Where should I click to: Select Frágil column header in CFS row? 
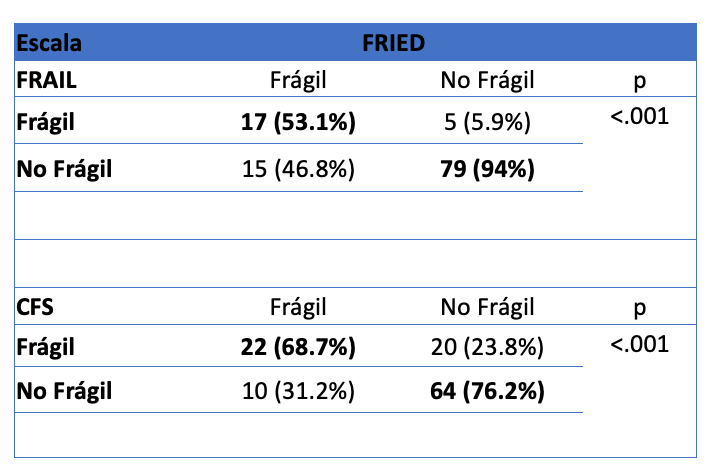coord(299,307)
